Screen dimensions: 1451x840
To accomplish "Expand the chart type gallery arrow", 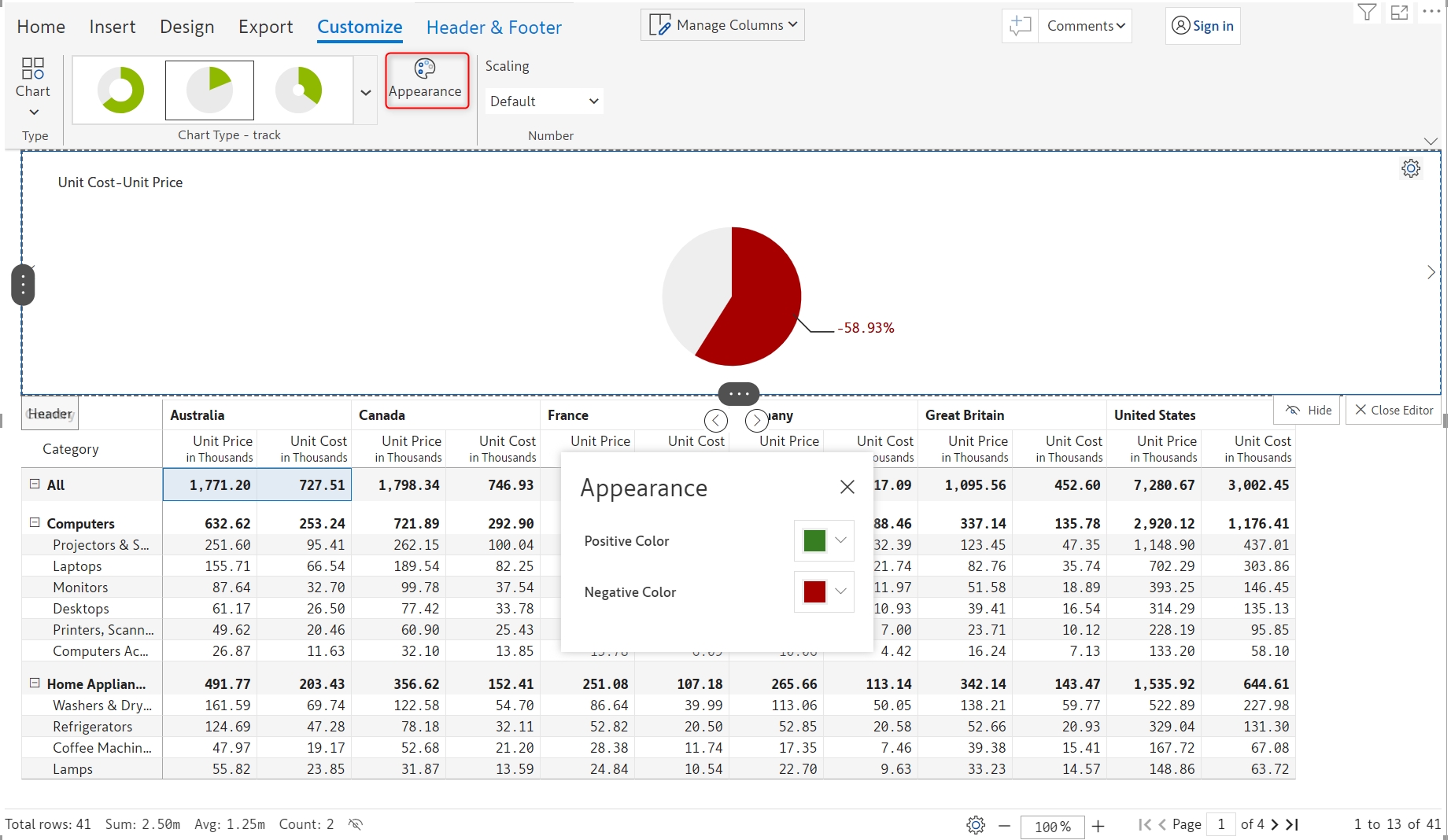I will click(x=366, y=92).
